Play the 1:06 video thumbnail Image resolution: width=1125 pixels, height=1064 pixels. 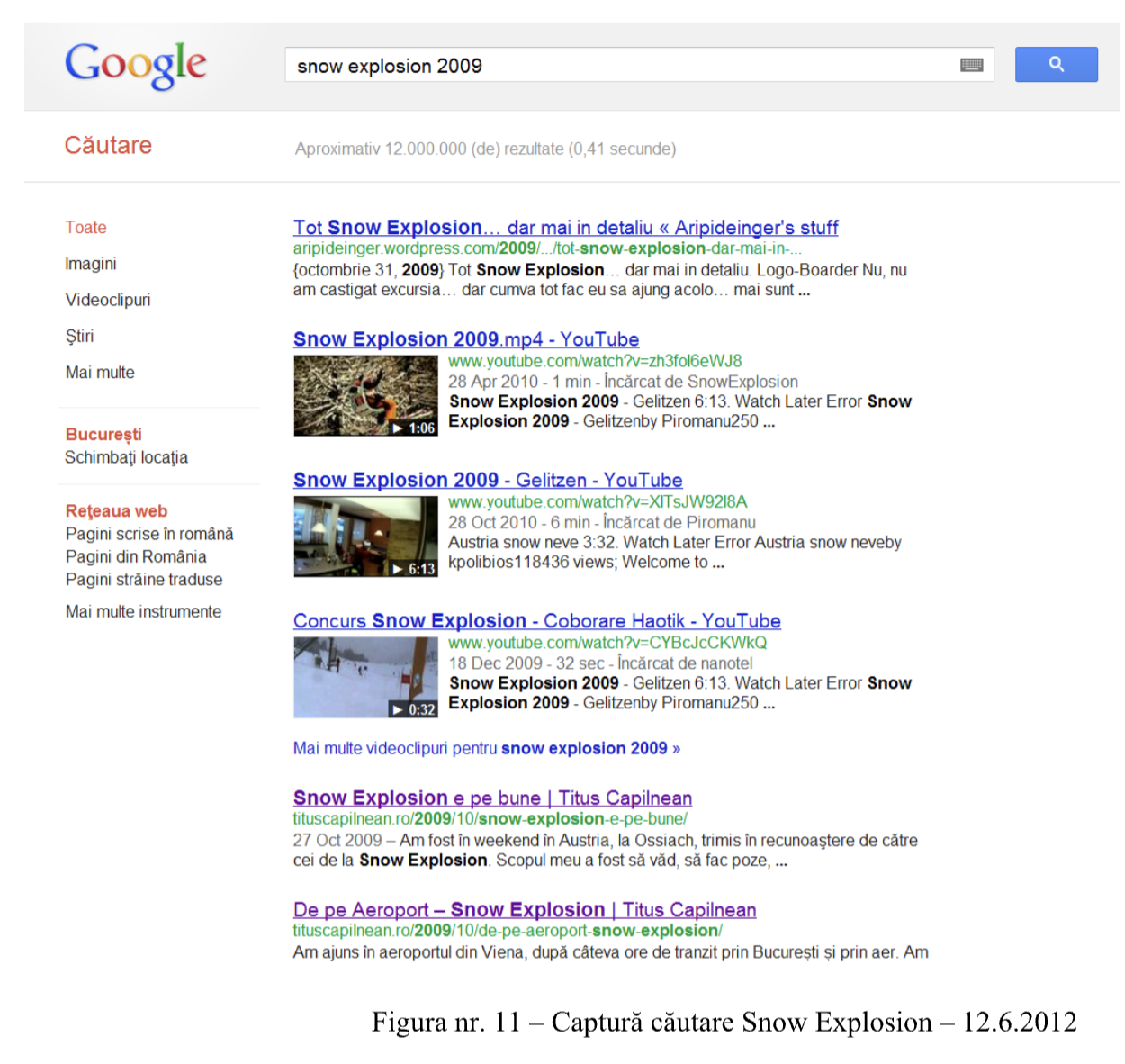(365, 396)
